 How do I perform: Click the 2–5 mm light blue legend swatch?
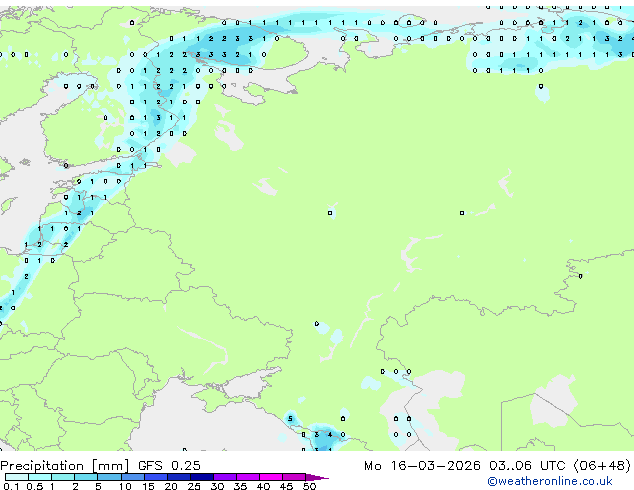coord(86,477)
